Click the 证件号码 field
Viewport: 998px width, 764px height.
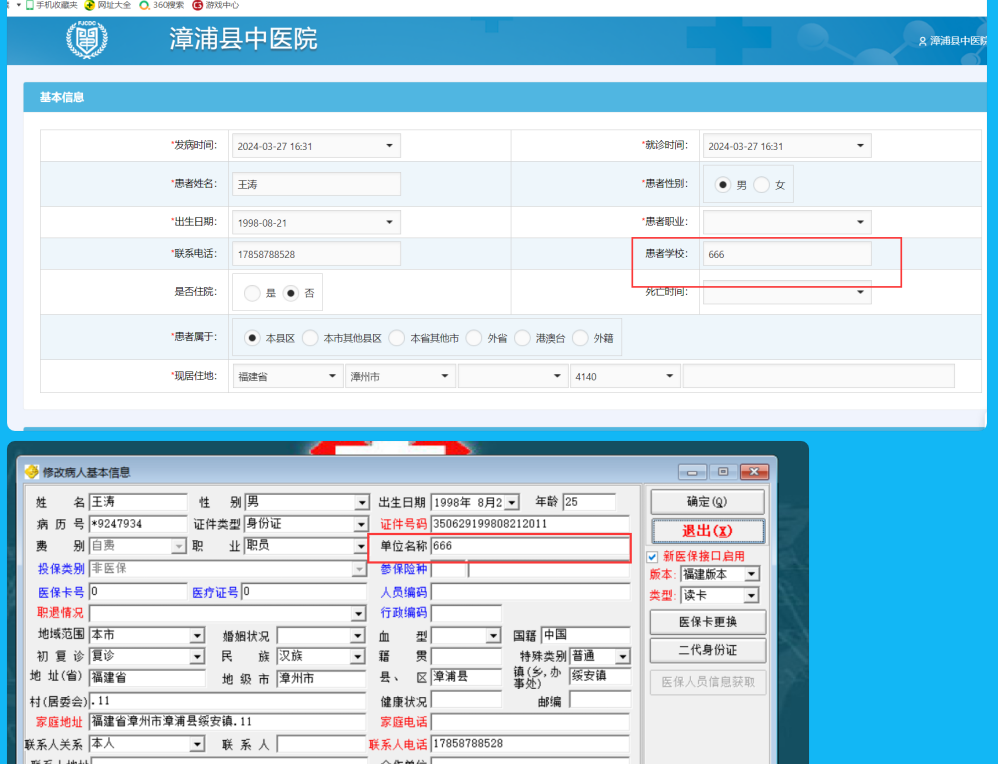(530, 524)
